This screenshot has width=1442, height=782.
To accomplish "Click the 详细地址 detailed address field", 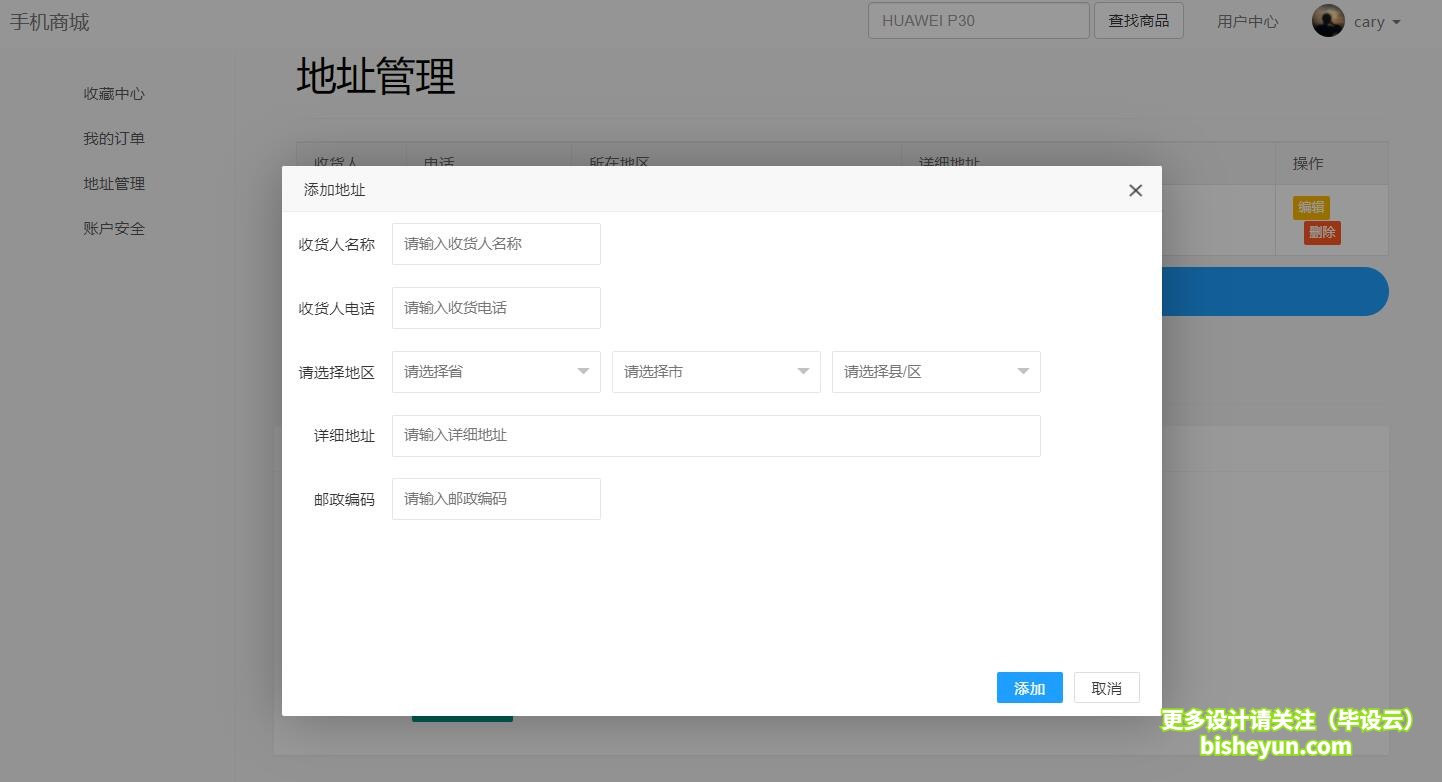I will 716,436.
